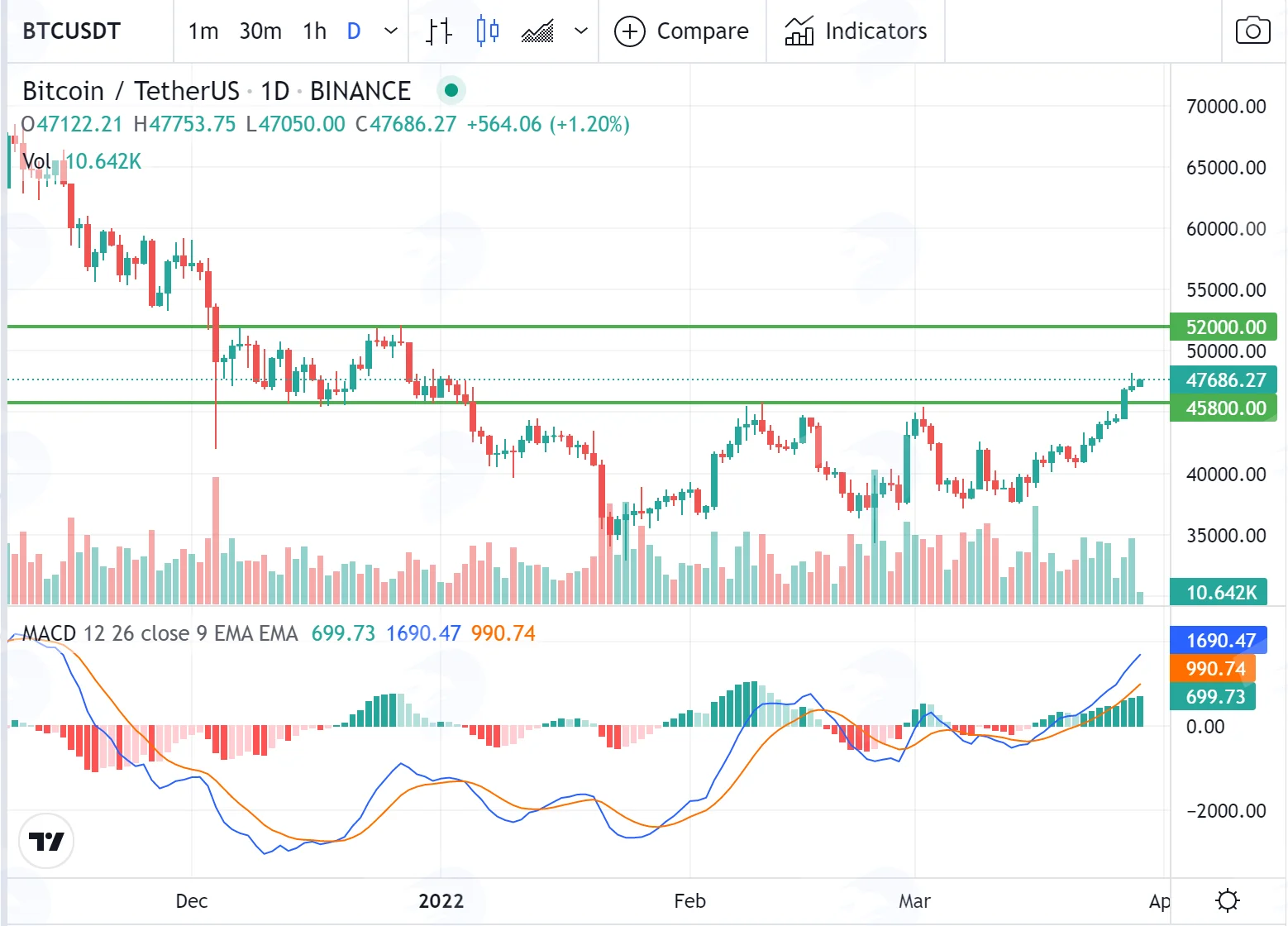
Task: Click the 35000.00 price axis label
Action: point(1226,536)
